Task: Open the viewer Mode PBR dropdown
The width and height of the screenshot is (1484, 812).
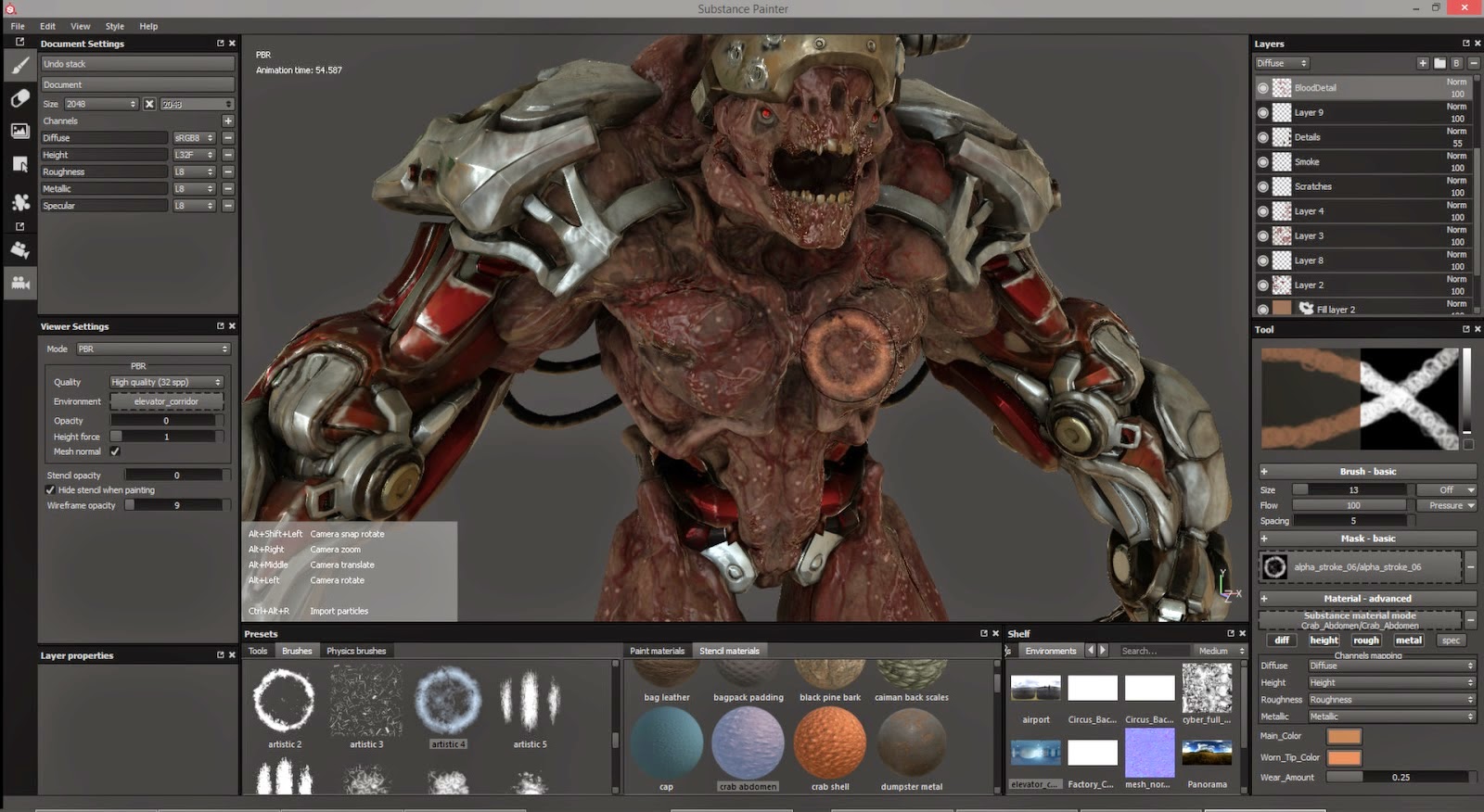Action: coord(153,349)
